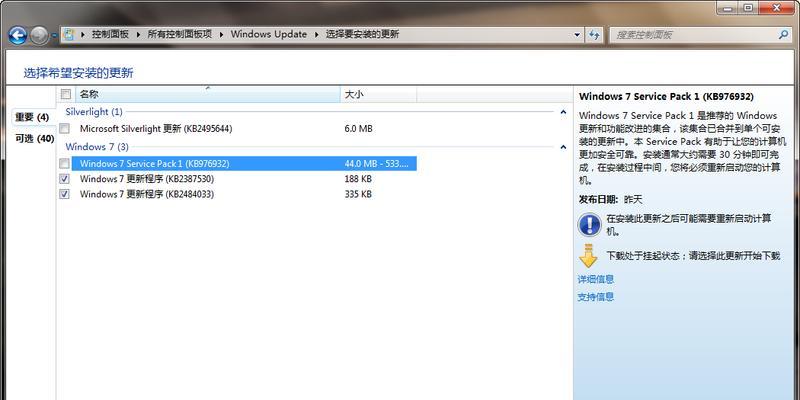800x400 pixels.
Task: Expand the arrow after 控制面板 breadcrumb
Action: 138,35
